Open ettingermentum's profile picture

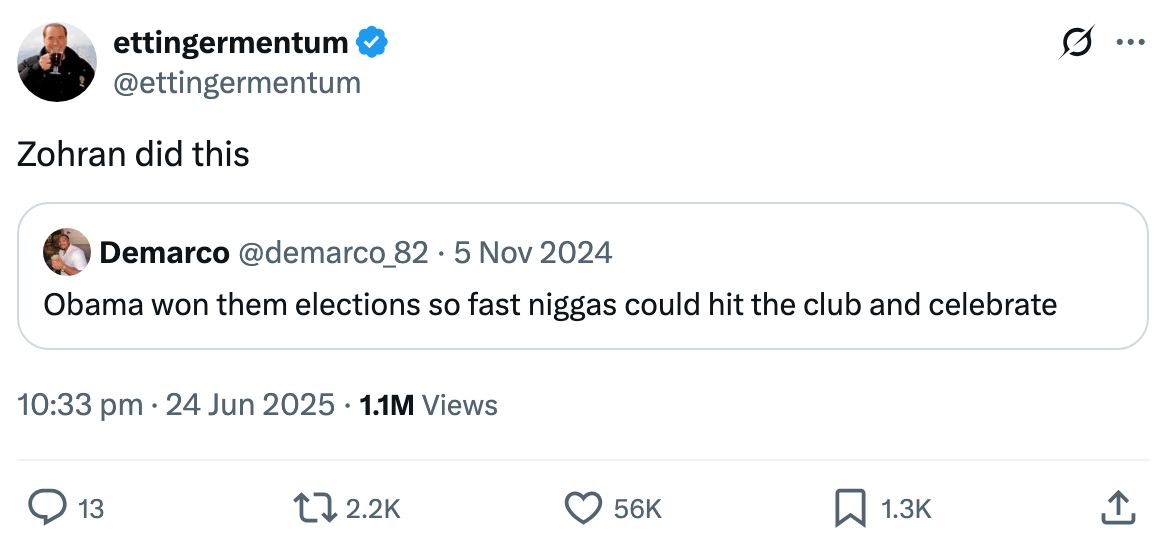(57, 62)
